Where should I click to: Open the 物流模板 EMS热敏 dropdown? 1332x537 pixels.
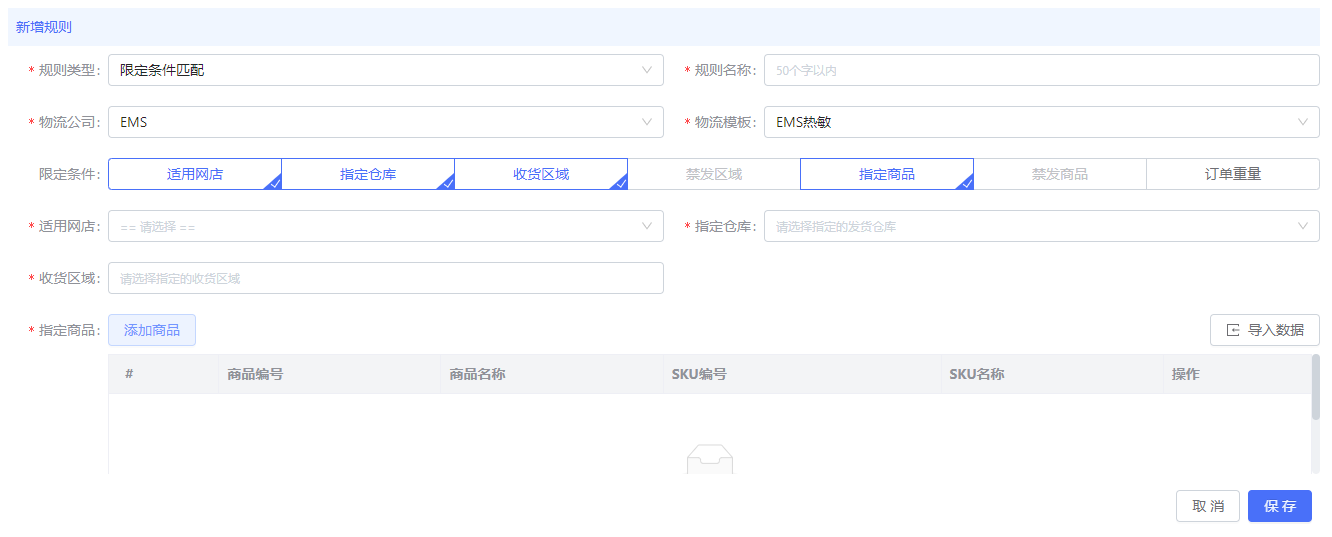click(1042, 122)
